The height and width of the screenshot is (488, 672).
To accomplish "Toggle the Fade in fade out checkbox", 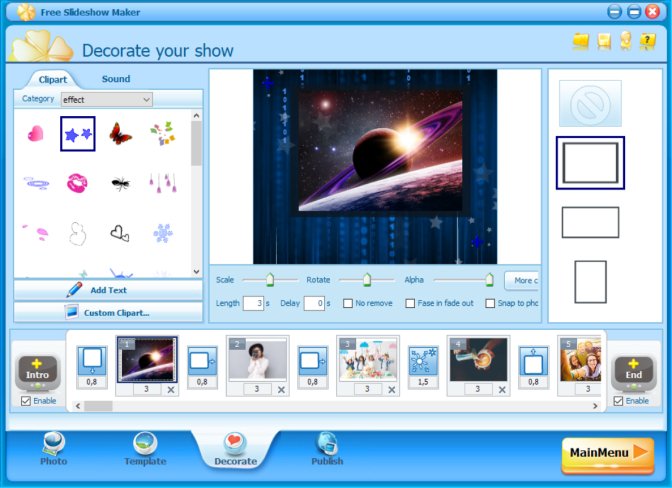I will (410, 303).
